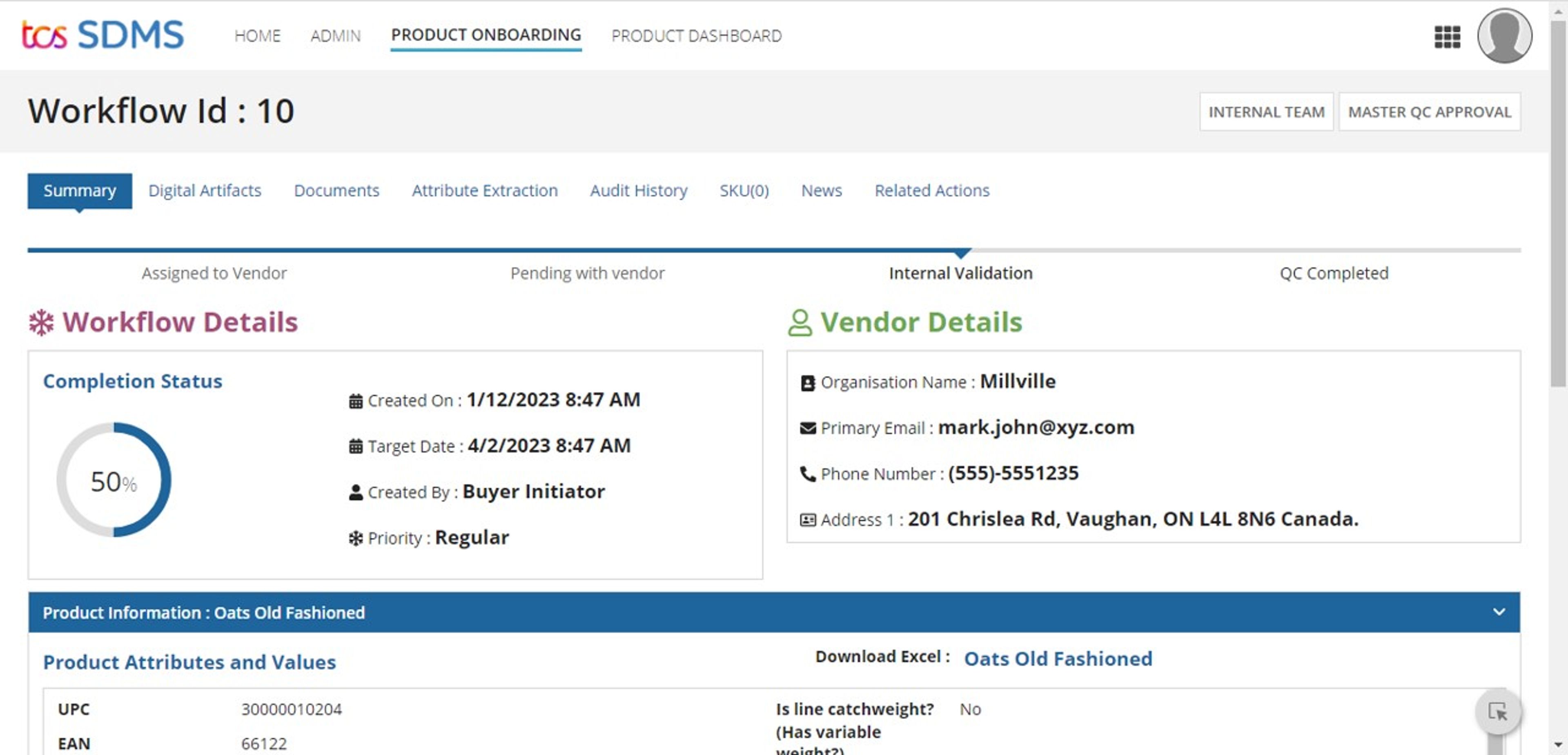The width and height of the screenshot is (1568, 755).
Task: Click the Completion Status heading
Action: point(133,381)
